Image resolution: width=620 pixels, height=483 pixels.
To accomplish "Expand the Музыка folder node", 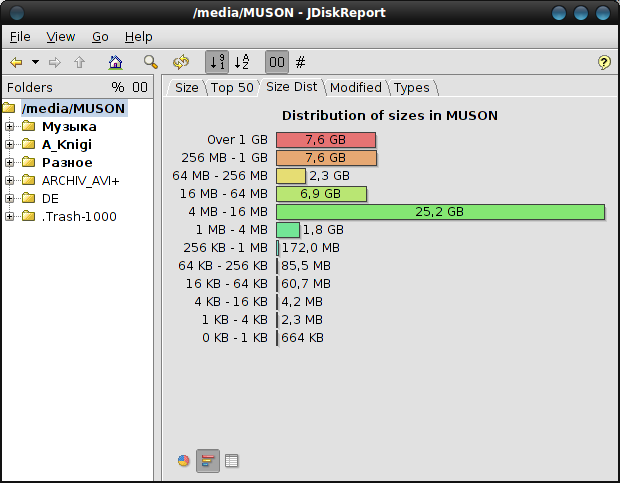I will point(9,126).
